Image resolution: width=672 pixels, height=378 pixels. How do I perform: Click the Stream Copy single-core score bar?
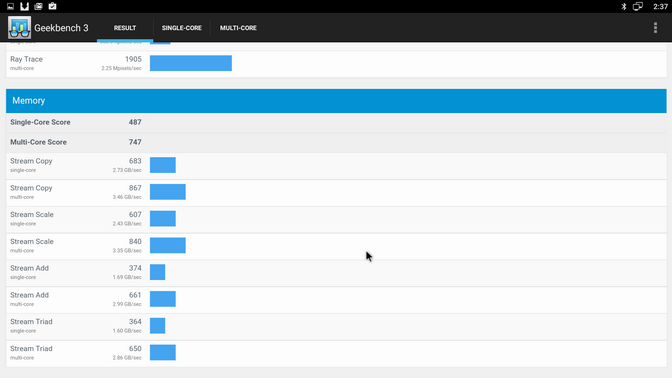pos(162,165)
